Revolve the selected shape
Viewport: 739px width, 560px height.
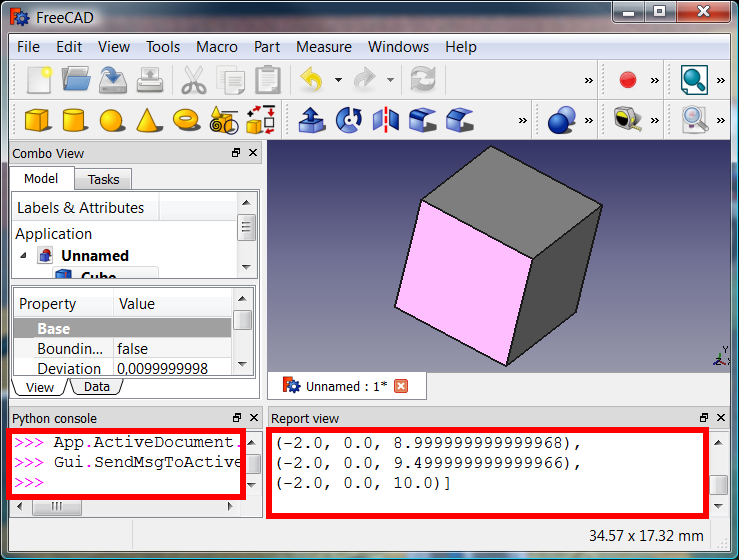click(349, 120)
